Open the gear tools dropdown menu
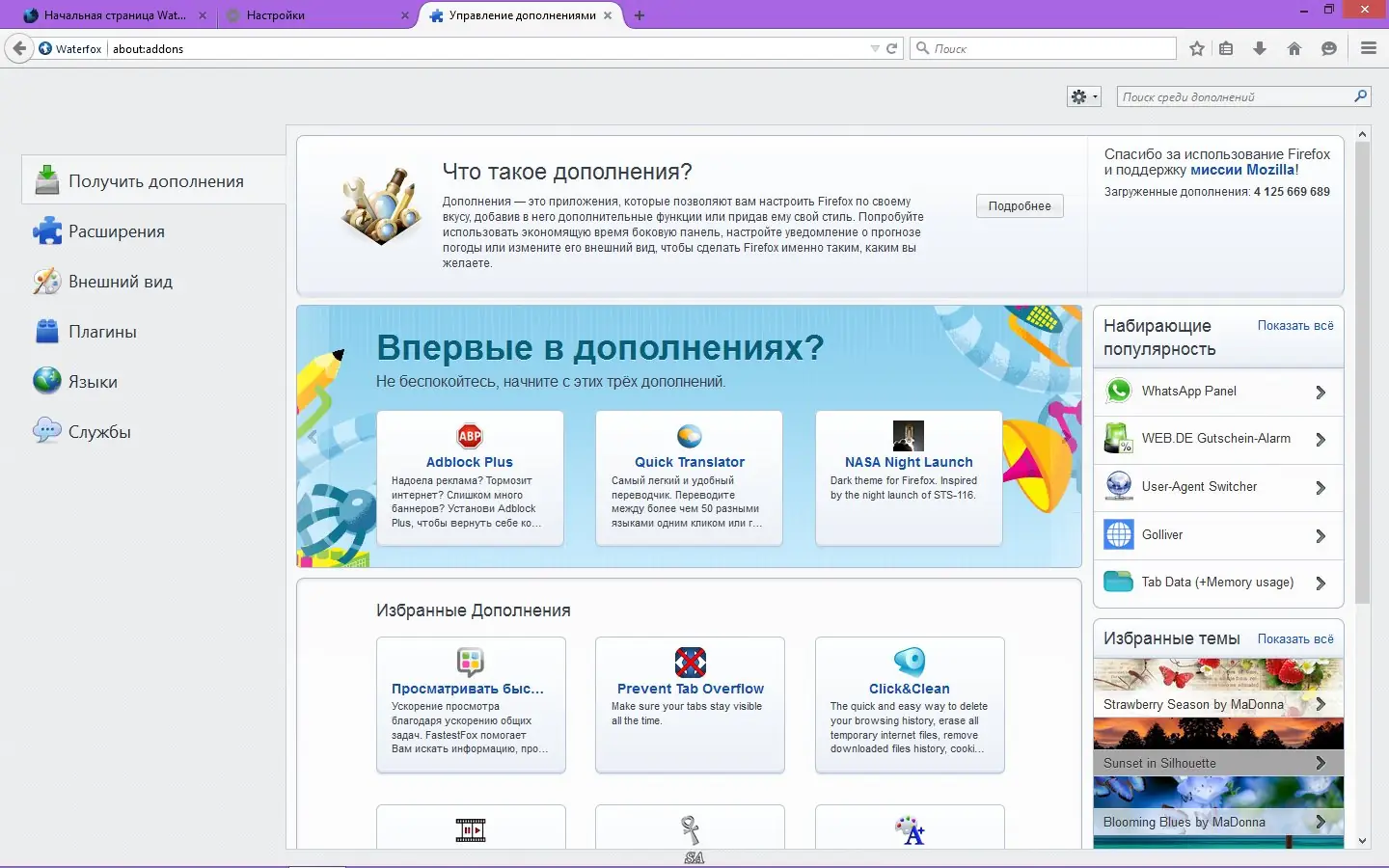Screen dimensions: 1389x868 tap(1084, 96)
